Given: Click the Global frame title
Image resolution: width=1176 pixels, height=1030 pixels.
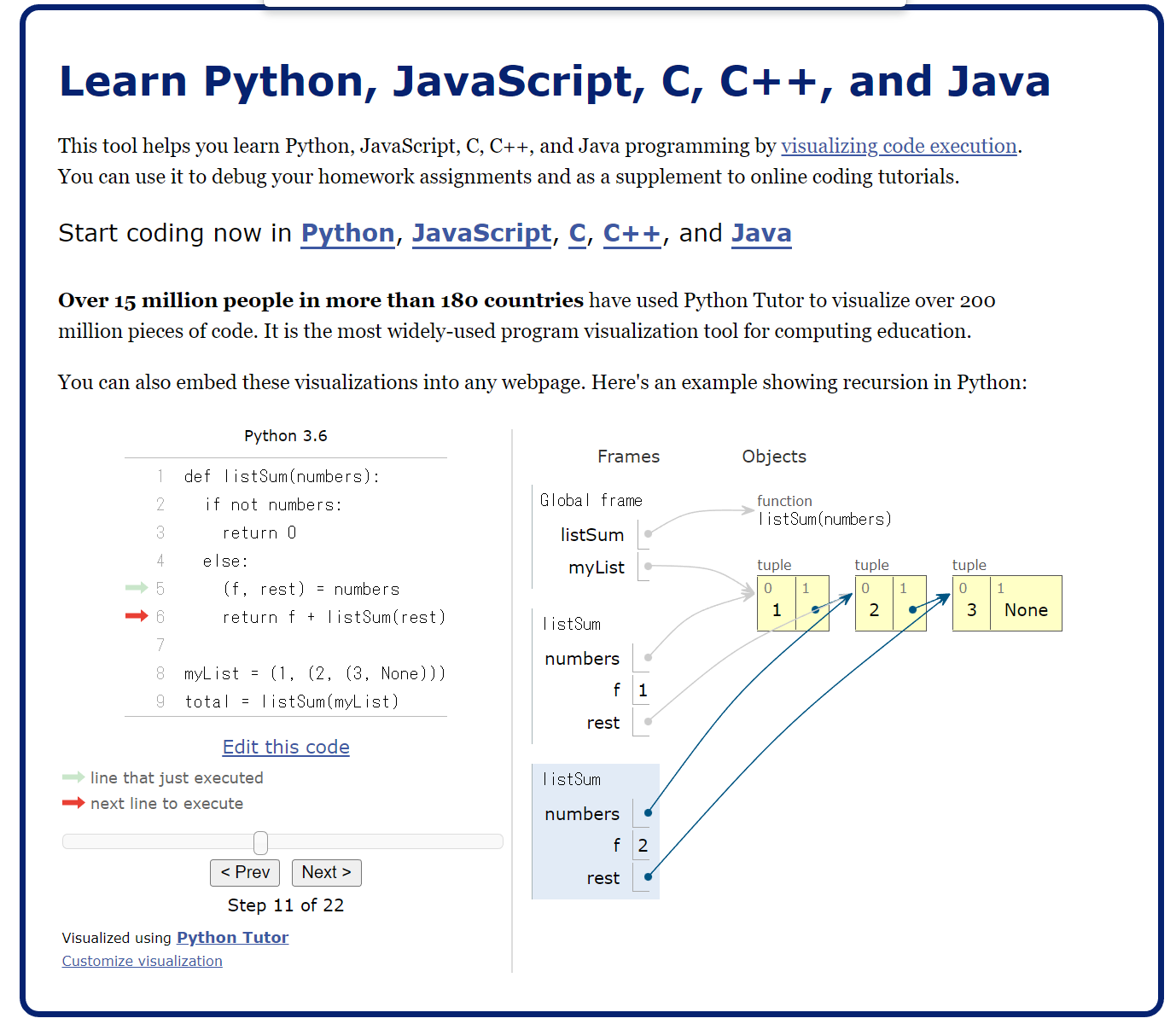Looking at the screenshot, I should pos(591,500).
